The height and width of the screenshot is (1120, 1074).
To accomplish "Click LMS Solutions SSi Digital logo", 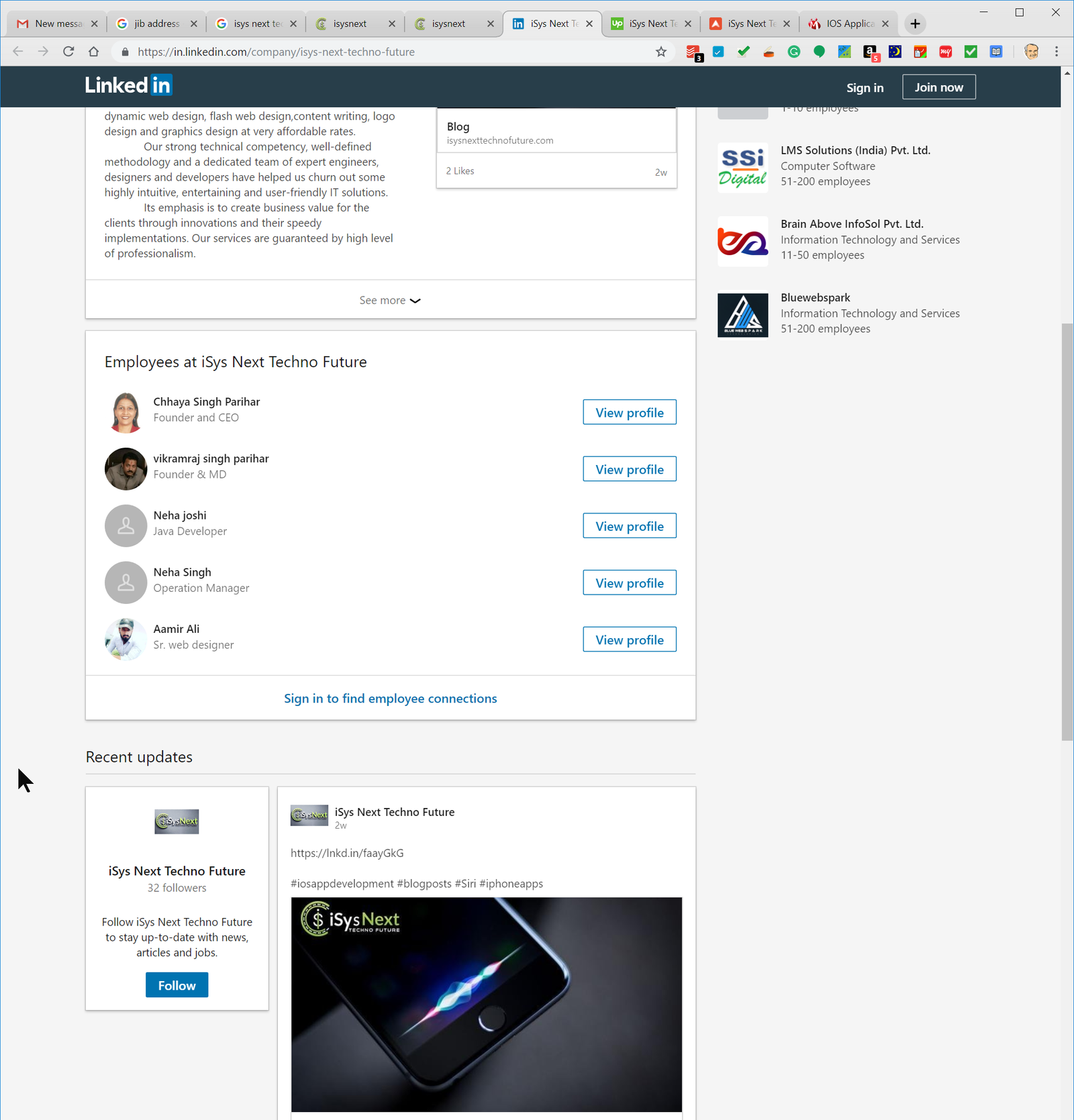I will [742, 167].
